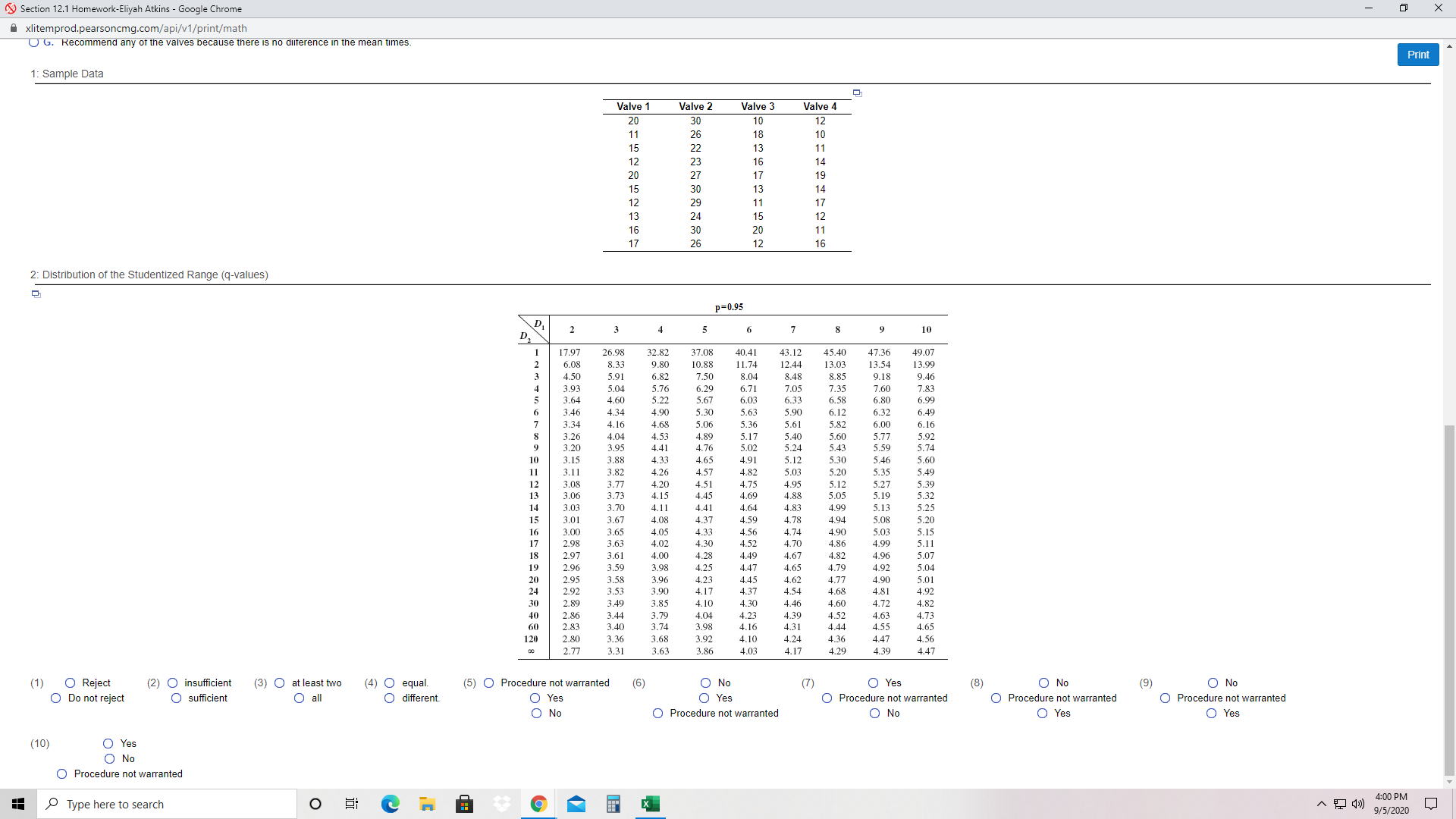Click the Cortana circle icon in taskbar
Viewport: 1456px width, 819px height.
pos(315,804)
